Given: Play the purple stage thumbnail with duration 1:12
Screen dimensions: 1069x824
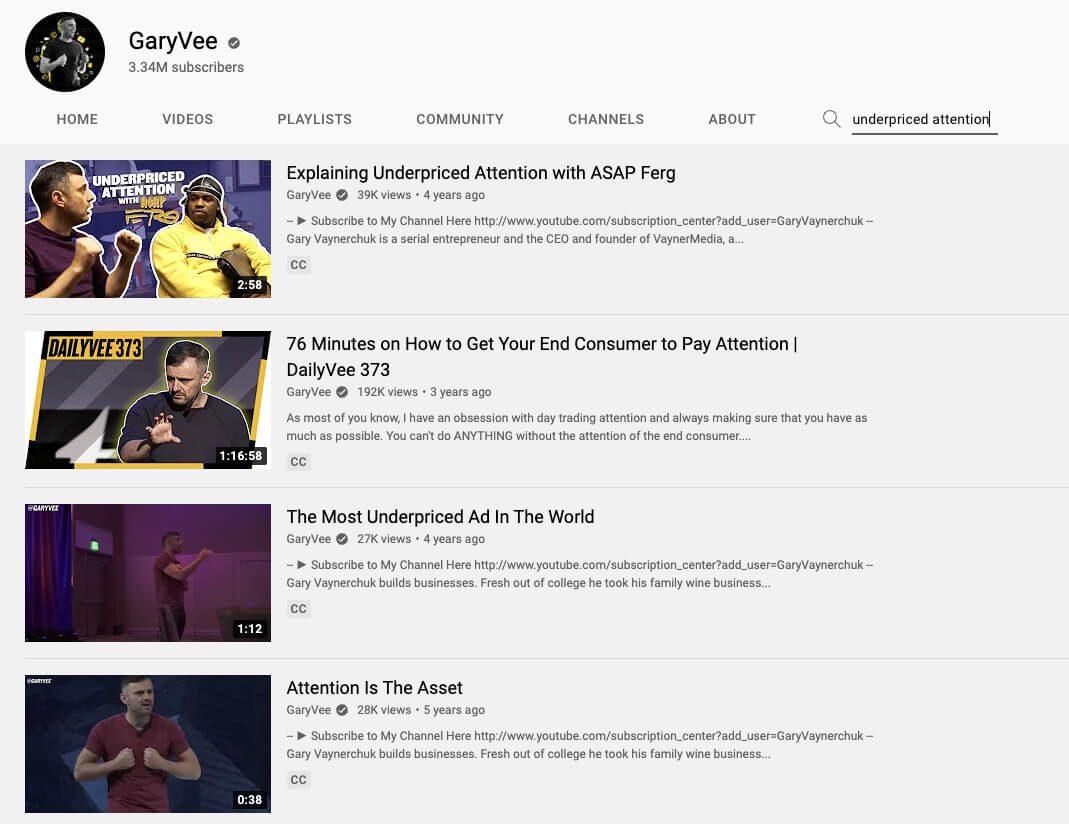Looking at the screenshot, I should coord(148,573).
